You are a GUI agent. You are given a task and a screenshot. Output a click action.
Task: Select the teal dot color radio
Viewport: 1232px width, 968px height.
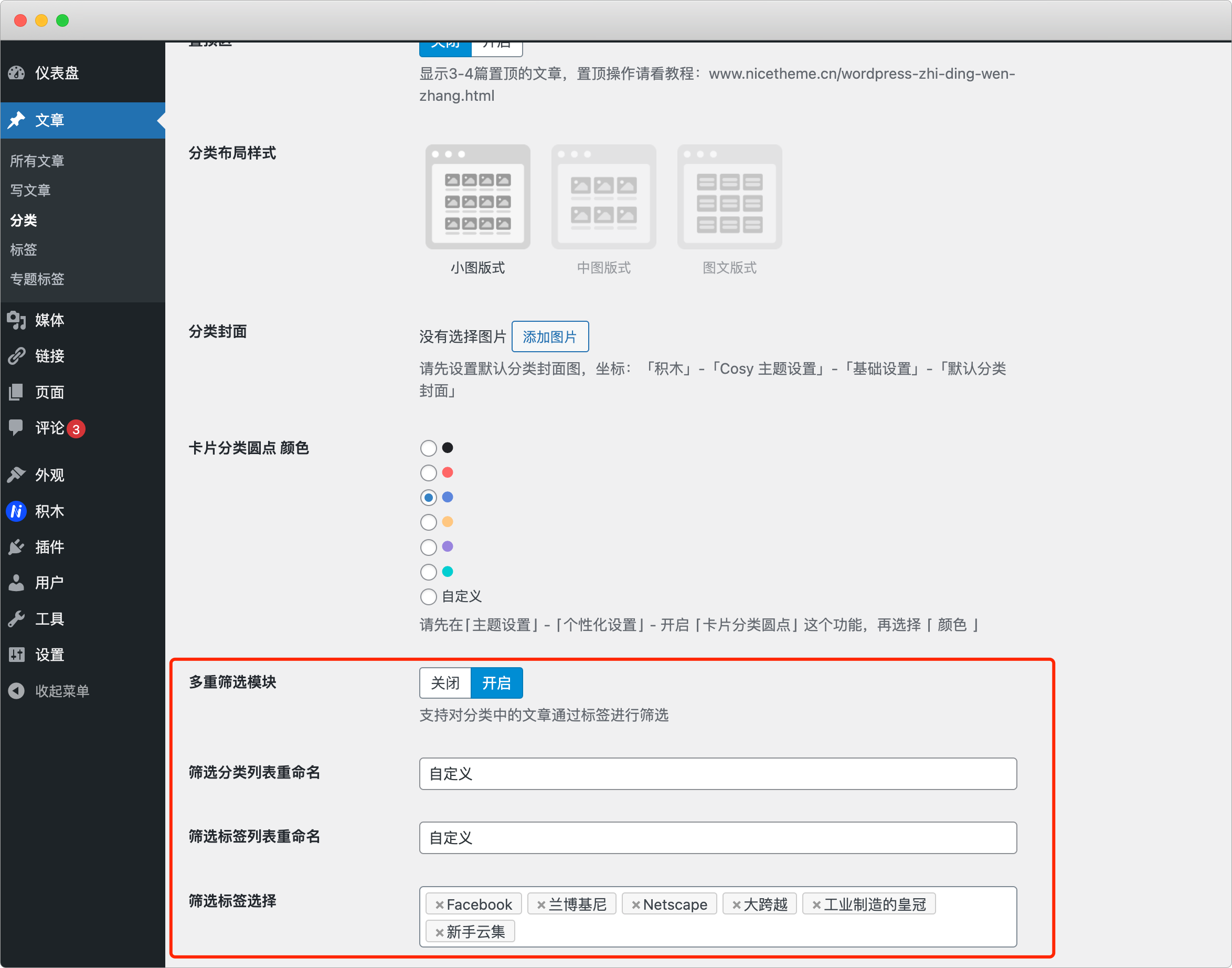[x=428, y=572]
